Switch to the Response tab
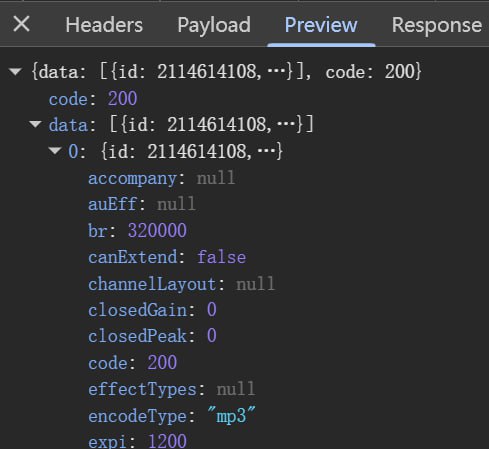 coord(437,25)
